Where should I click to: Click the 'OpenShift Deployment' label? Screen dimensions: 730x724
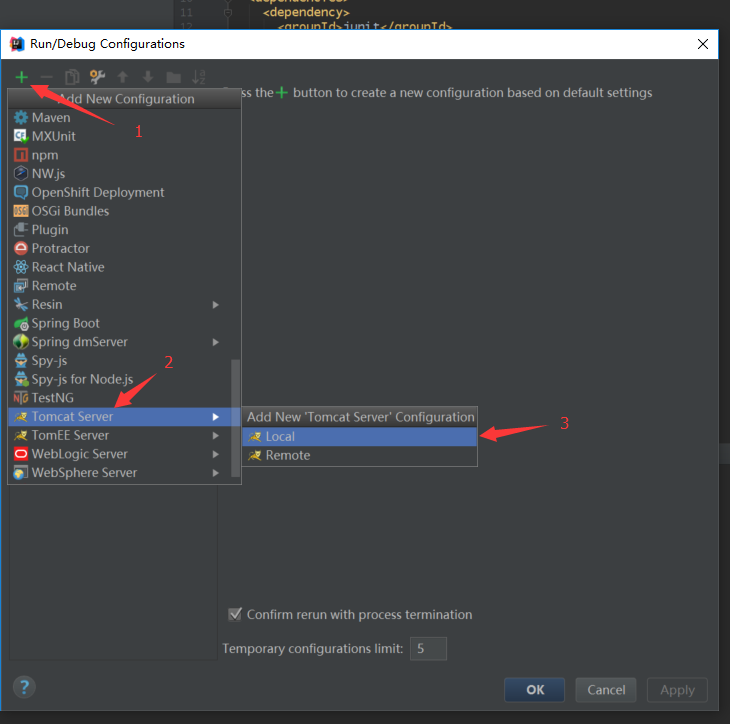98,192
